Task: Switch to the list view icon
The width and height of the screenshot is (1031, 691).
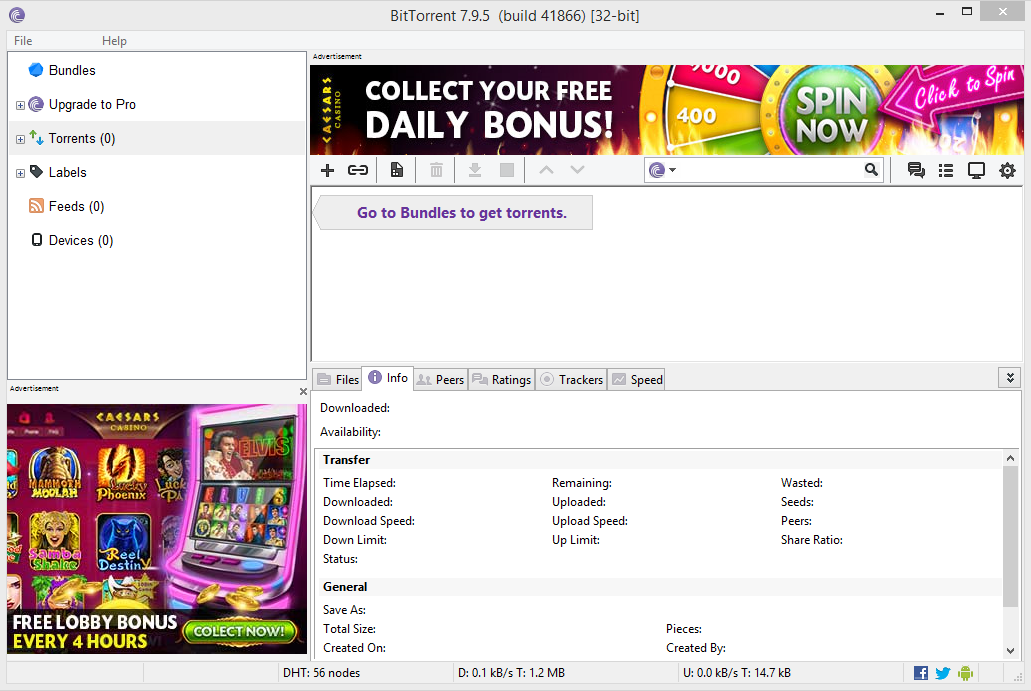Action: point(946,171)
